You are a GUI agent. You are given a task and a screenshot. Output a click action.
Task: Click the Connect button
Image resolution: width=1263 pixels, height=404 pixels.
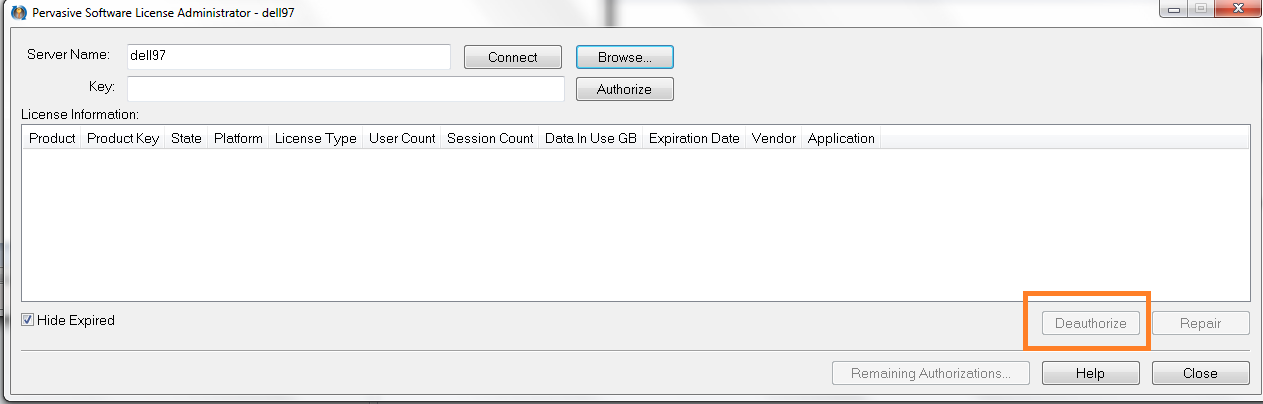(513, 57)
